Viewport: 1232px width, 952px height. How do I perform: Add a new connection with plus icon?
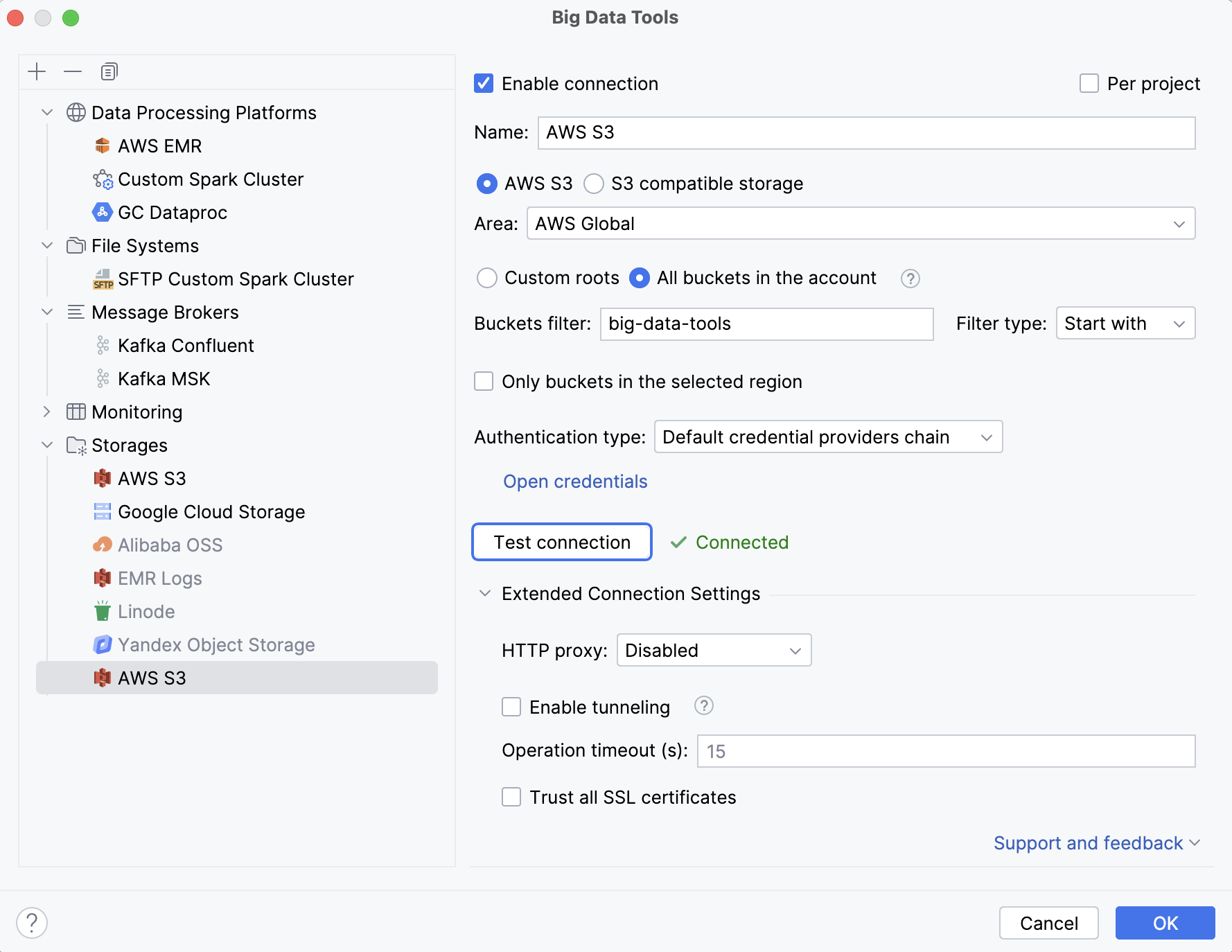coord(37,71)
